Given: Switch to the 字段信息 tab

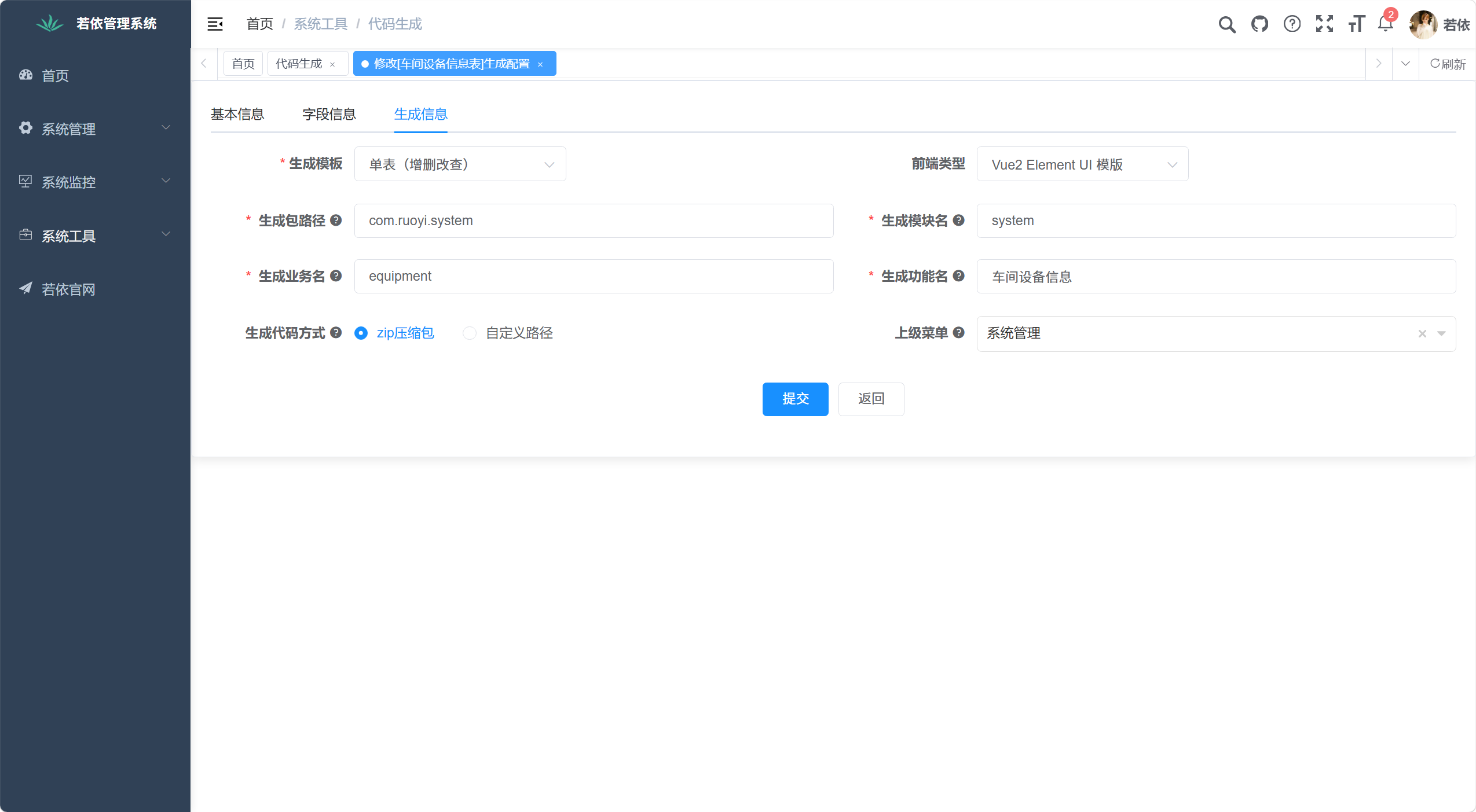Looking at the screenshot, I should (x=329, y=114).
